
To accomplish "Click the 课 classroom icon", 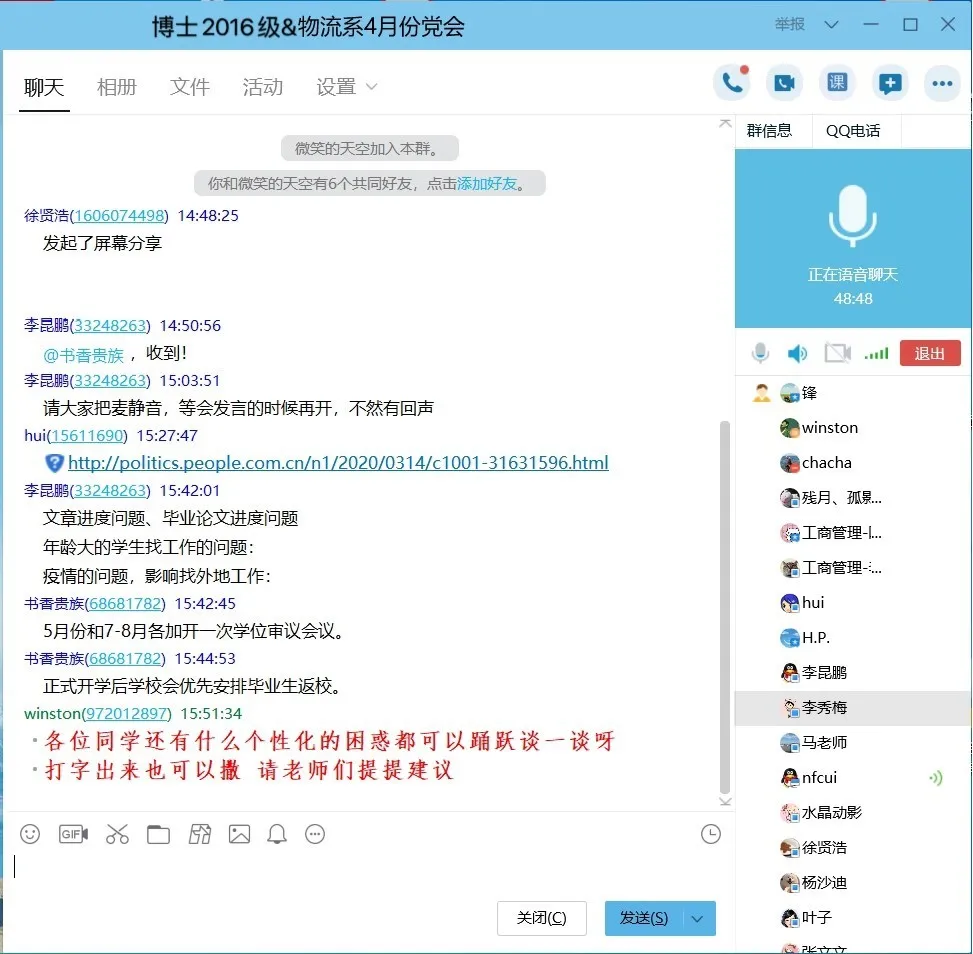I will pos(837,84).
